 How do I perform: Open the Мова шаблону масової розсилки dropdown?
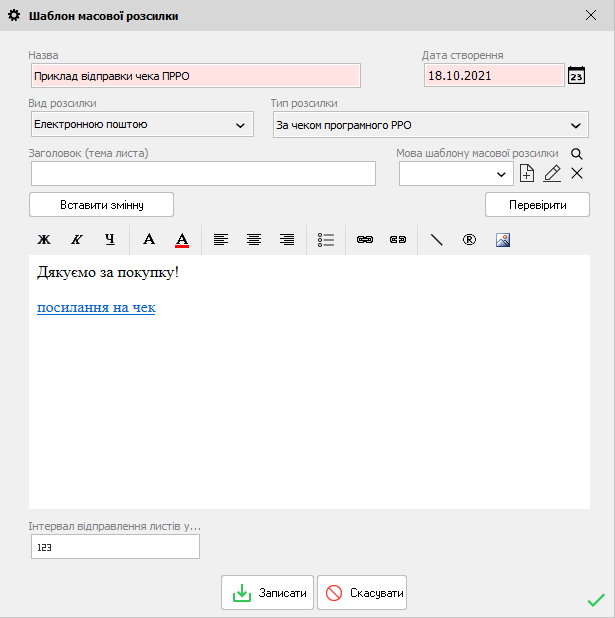[x=502, y=174]
